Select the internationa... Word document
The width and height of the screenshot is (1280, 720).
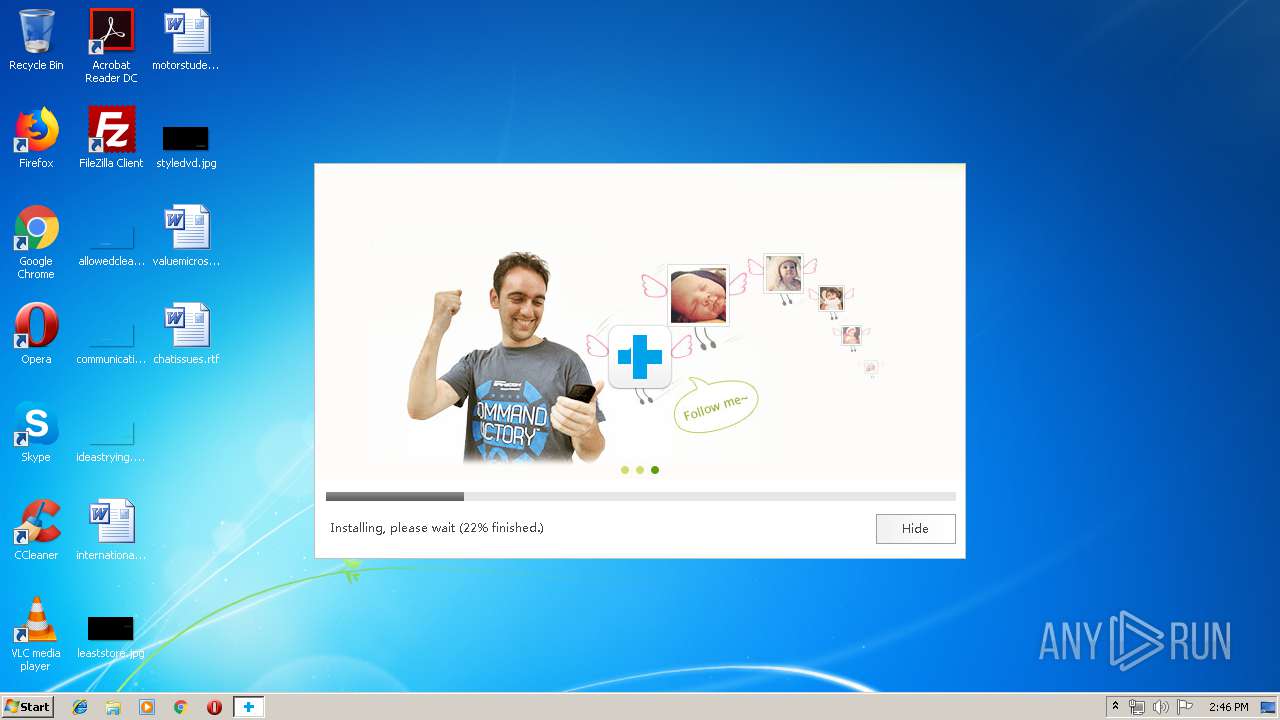coord(111,530)
